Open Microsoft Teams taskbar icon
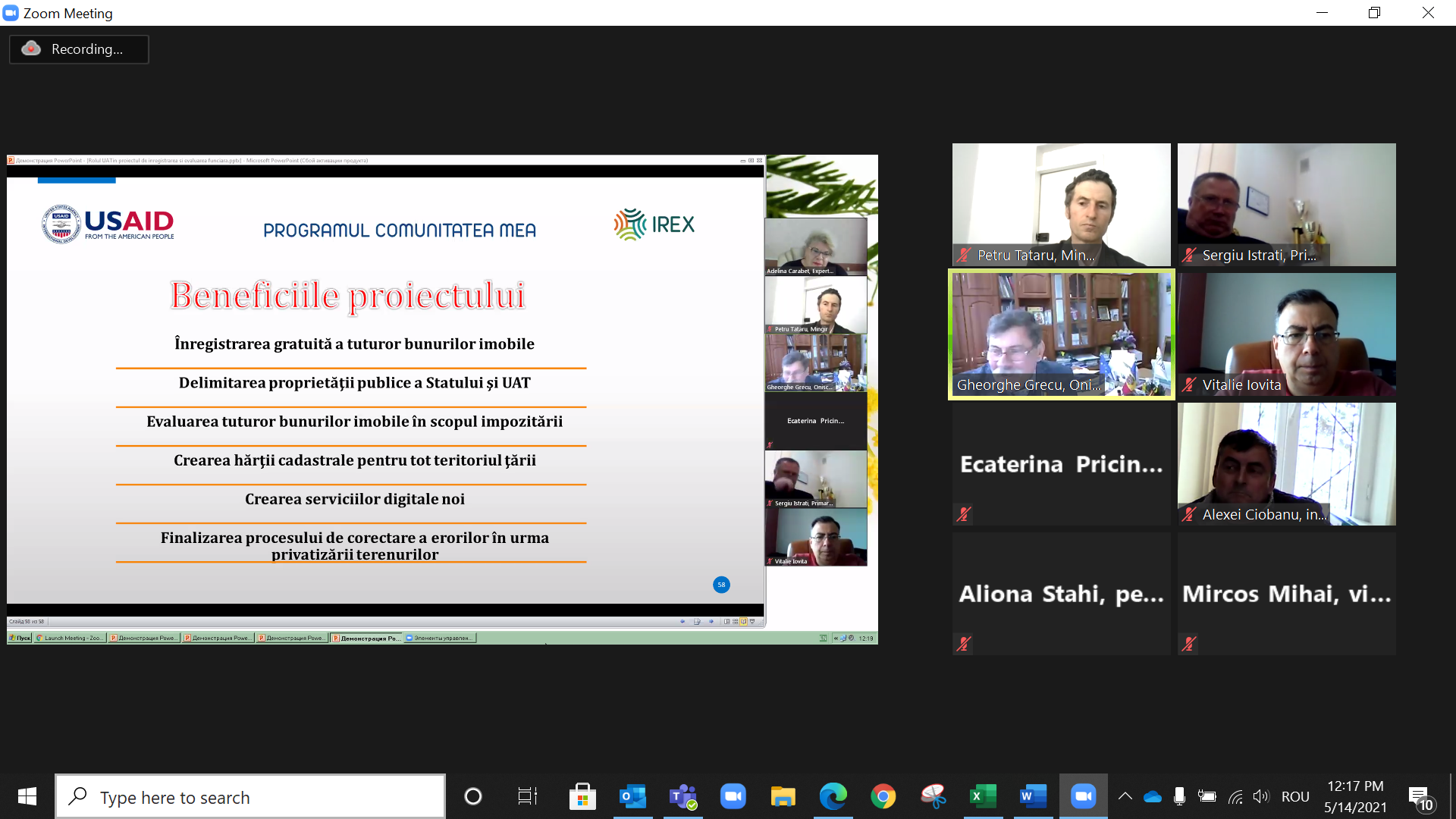The image size is (1456, 819). (682, 797)
